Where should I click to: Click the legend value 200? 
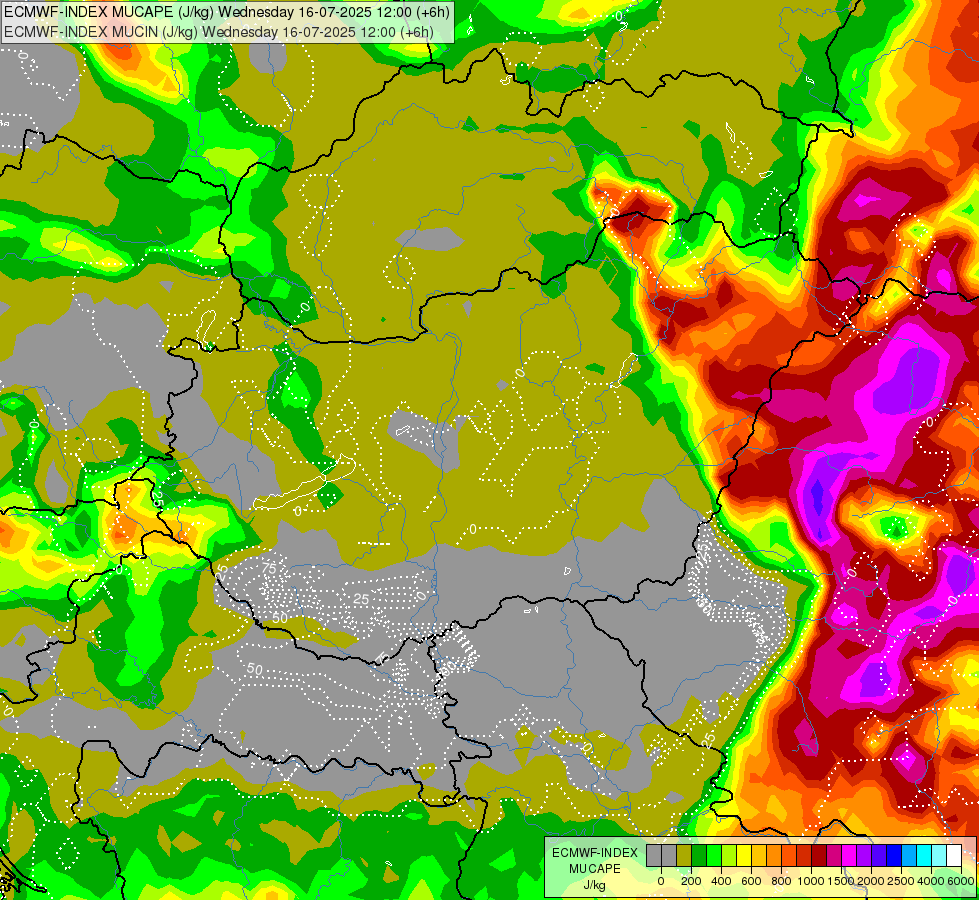[x=691, y=881]
